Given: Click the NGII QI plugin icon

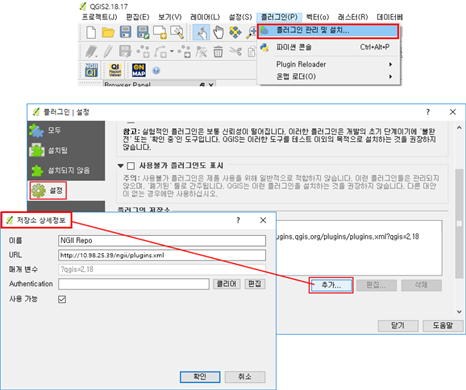Looking at the screenshot, I should pos(91,70).
